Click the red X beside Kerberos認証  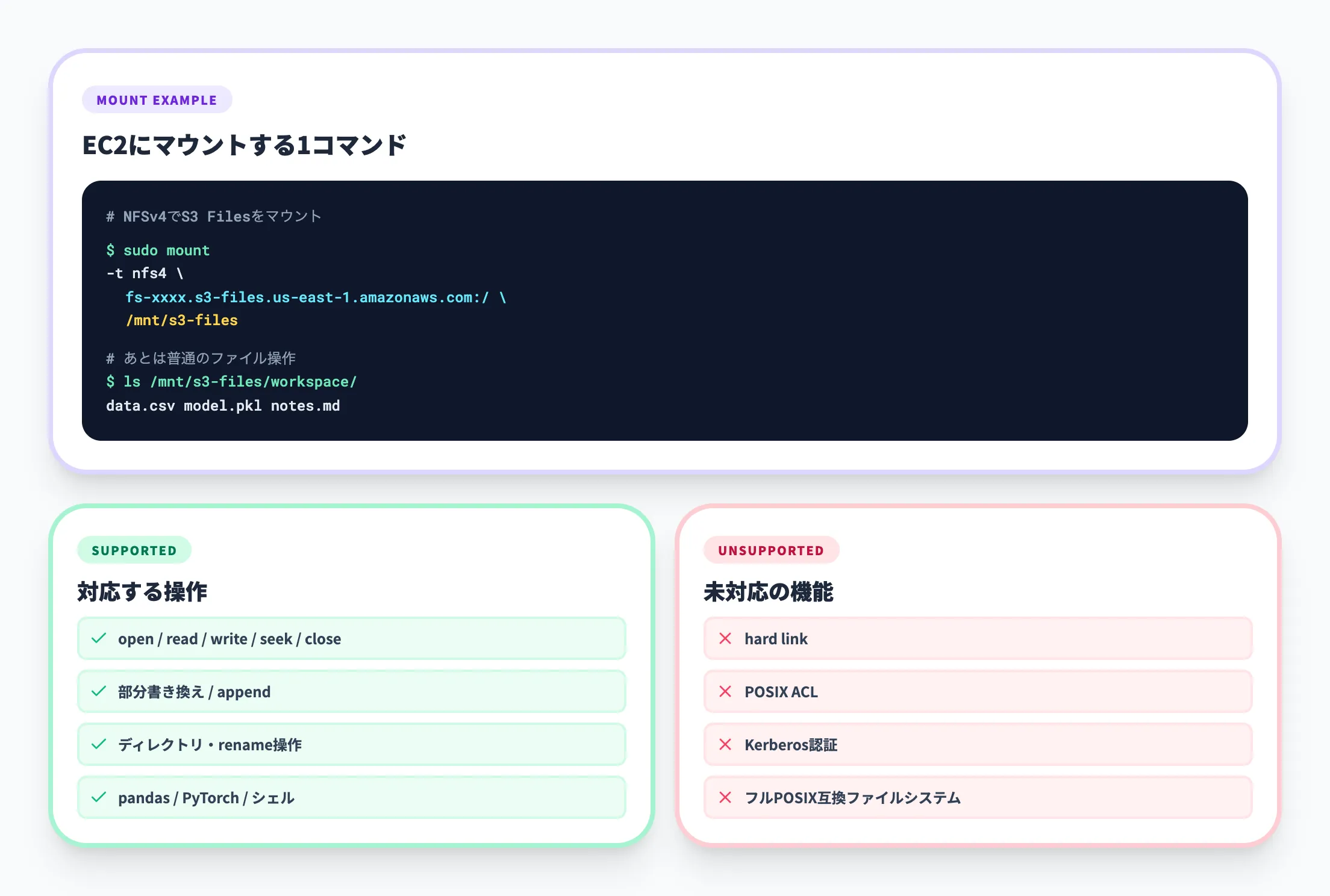725,745
